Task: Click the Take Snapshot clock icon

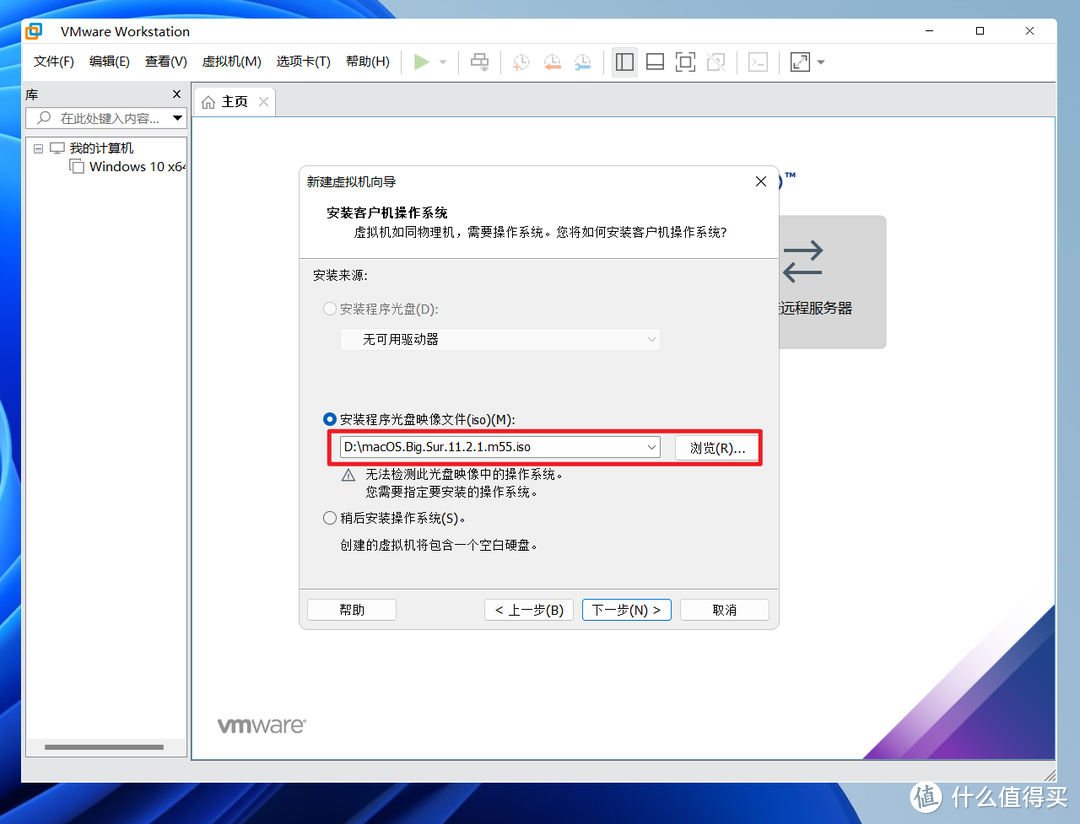Action: click(521, 62)
